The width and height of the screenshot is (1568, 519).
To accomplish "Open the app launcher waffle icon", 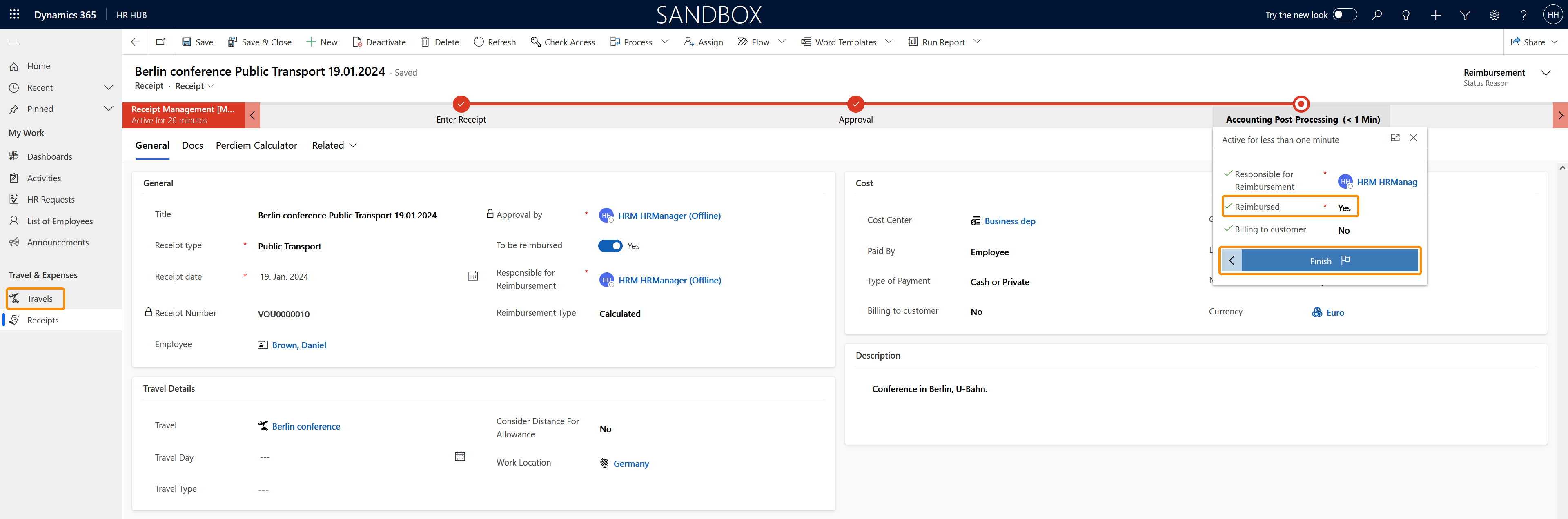I will [x=15, y=15].
